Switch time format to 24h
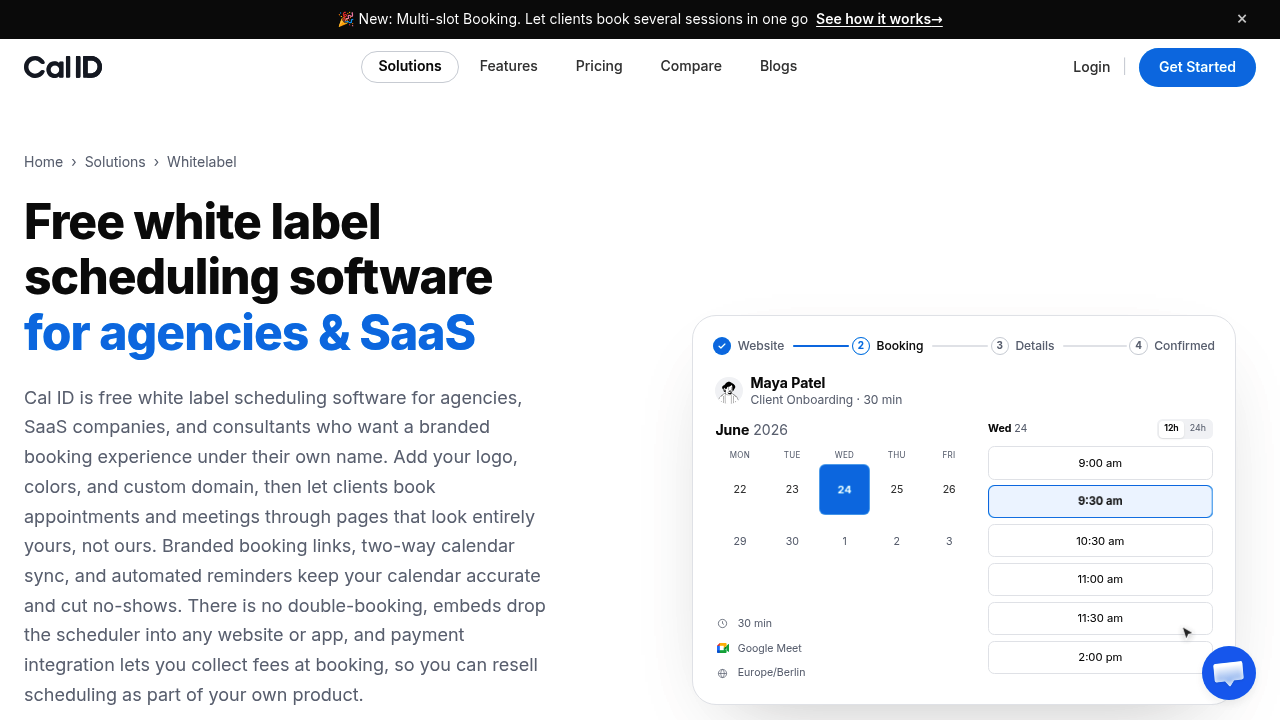 point(1197,428)
